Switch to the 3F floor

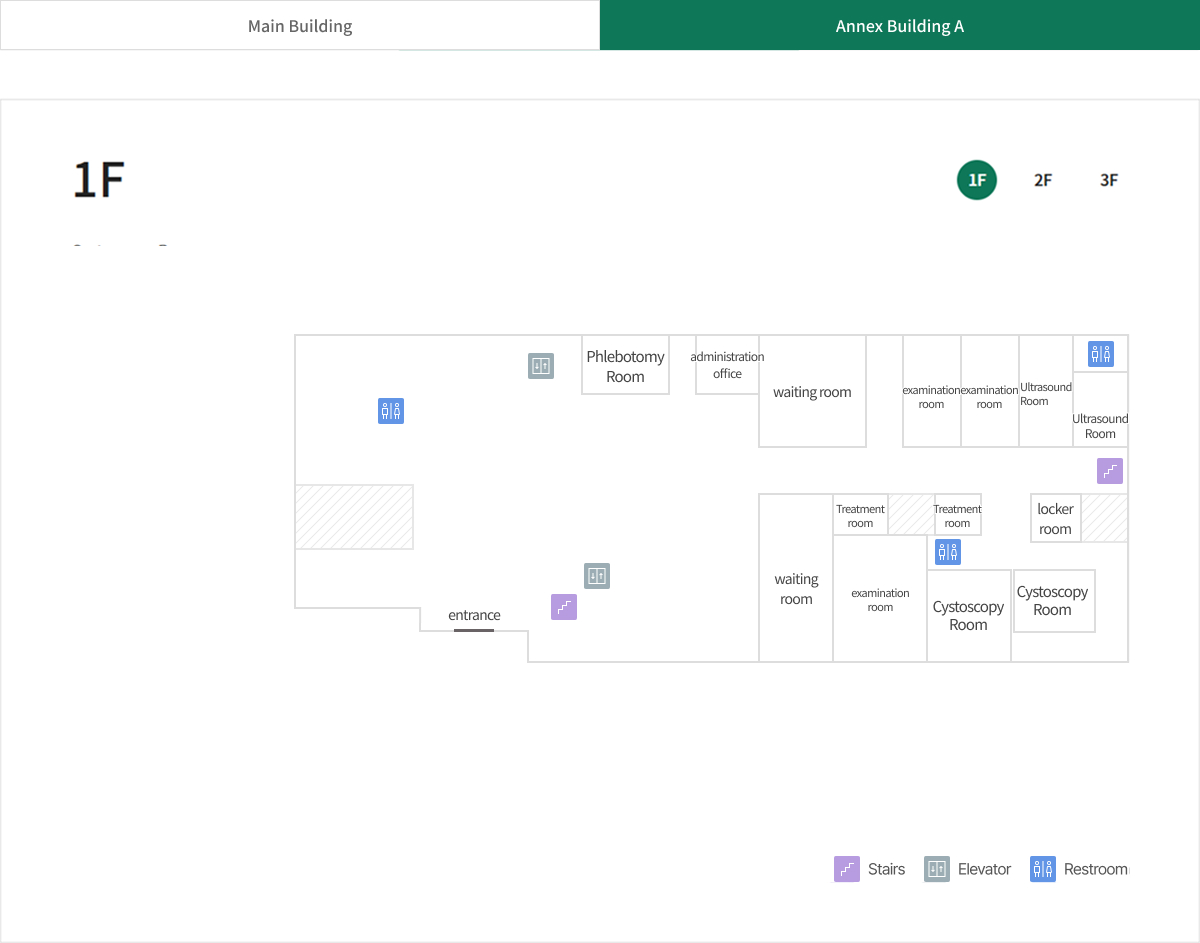pos(1109,180)
